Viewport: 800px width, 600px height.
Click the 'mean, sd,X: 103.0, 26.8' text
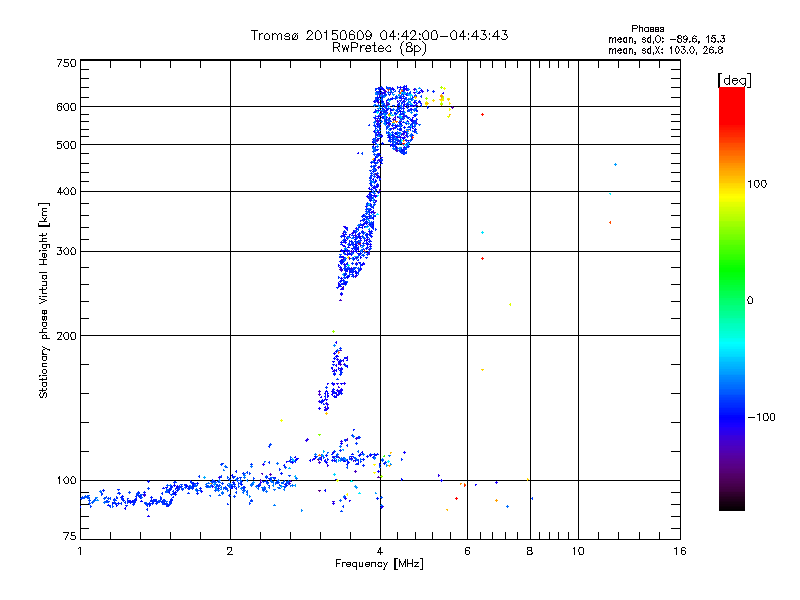coord(665,50)
